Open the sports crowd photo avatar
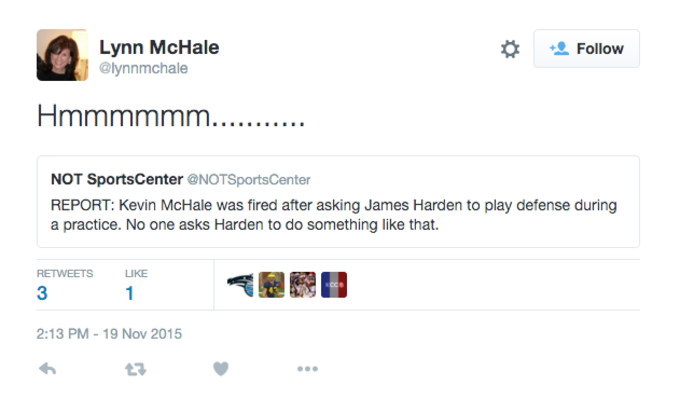The image size is (680, 398). pyautogui.click(x=303, y=285)
